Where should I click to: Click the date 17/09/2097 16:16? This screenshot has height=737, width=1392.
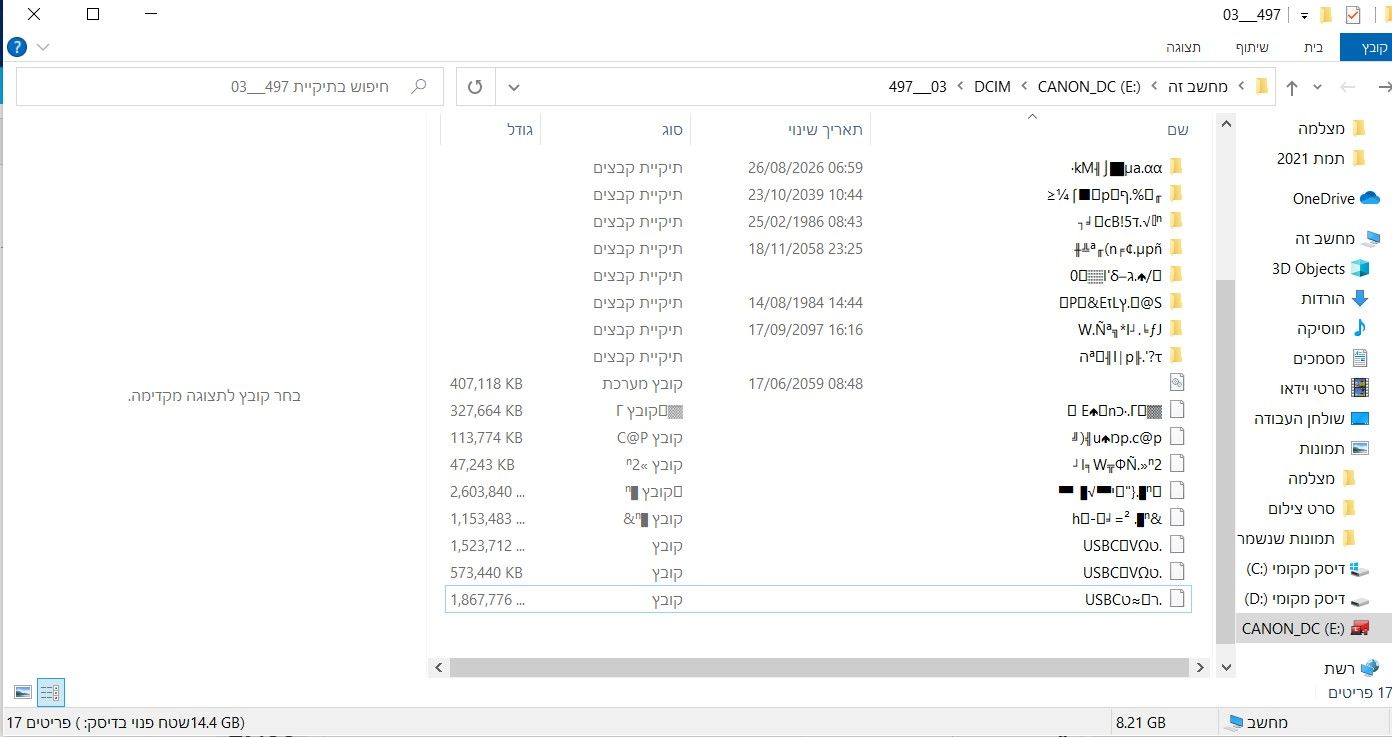pyautogui.click(x=805, y=329)
